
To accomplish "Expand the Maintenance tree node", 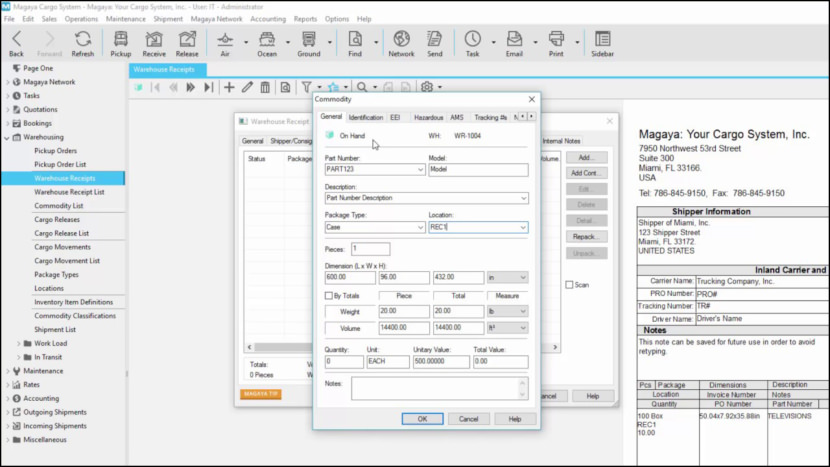I will click(x=7, y=371).
